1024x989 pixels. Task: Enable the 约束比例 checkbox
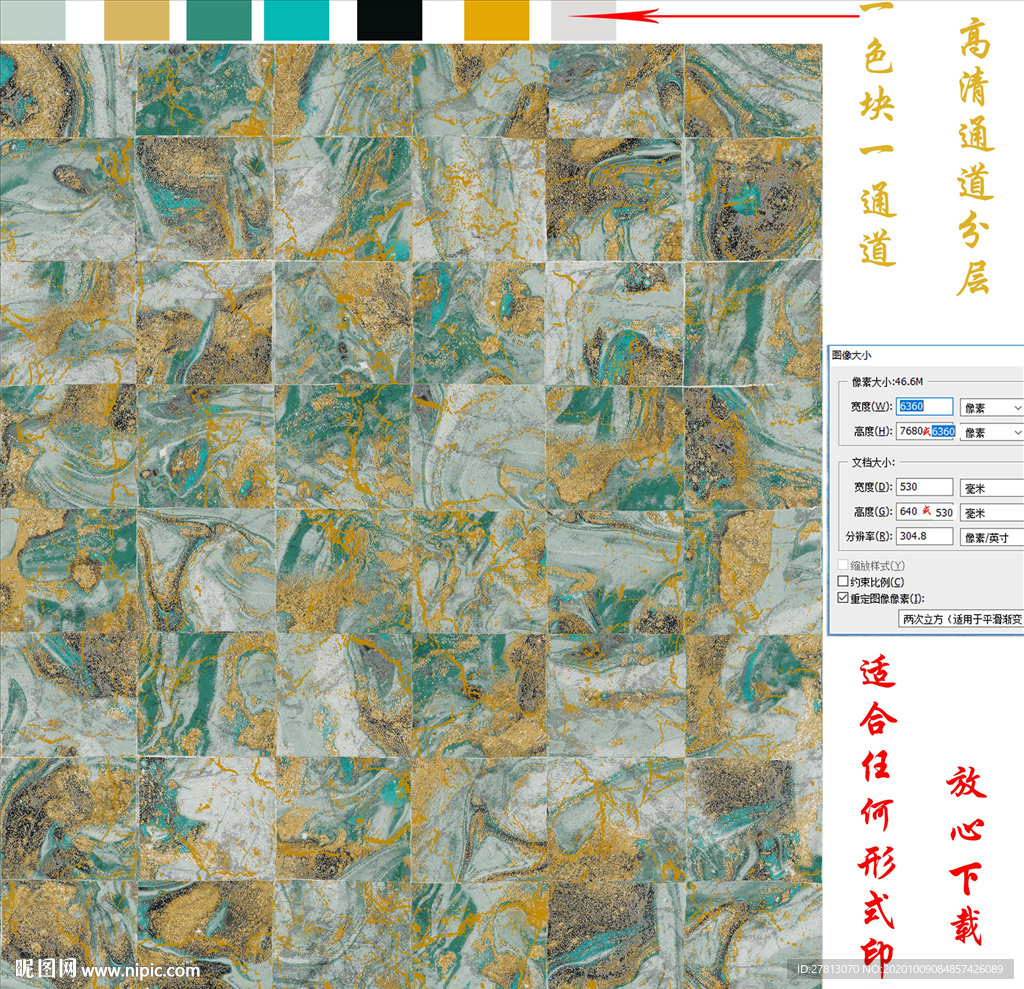point(843,582)
